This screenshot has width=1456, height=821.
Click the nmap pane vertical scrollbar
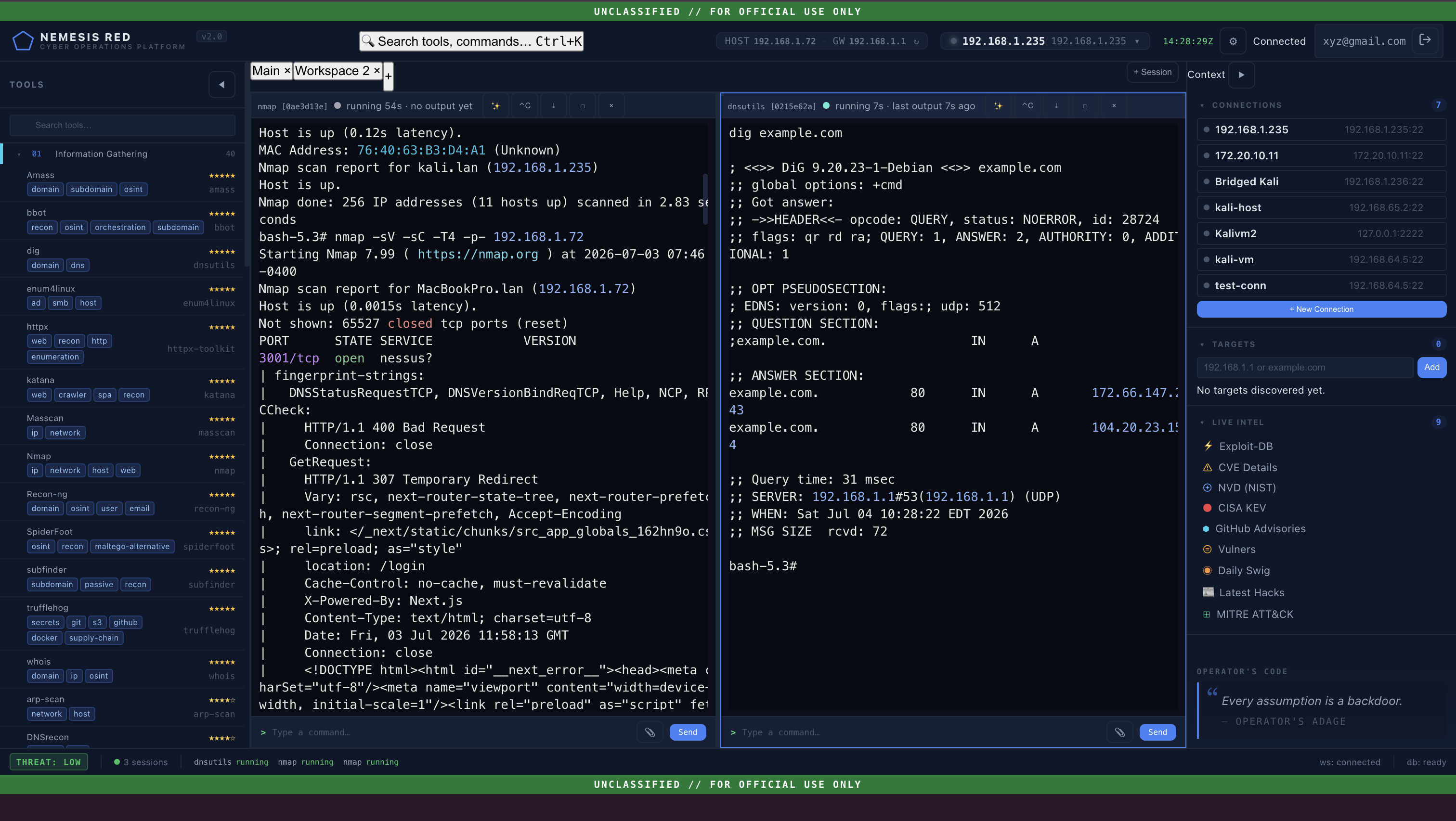pos(705,199)
